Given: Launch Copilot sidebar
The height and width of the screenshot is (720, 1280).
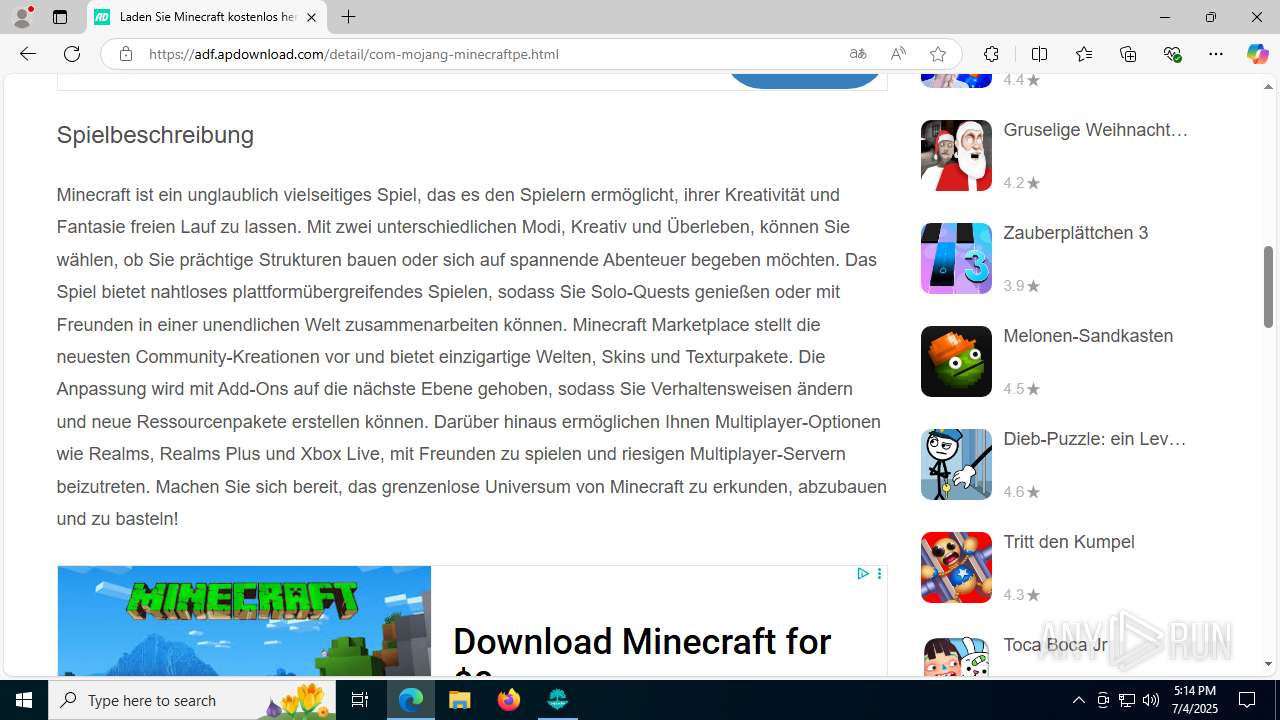Looking at the screenshot, I should coord(1257,54).
